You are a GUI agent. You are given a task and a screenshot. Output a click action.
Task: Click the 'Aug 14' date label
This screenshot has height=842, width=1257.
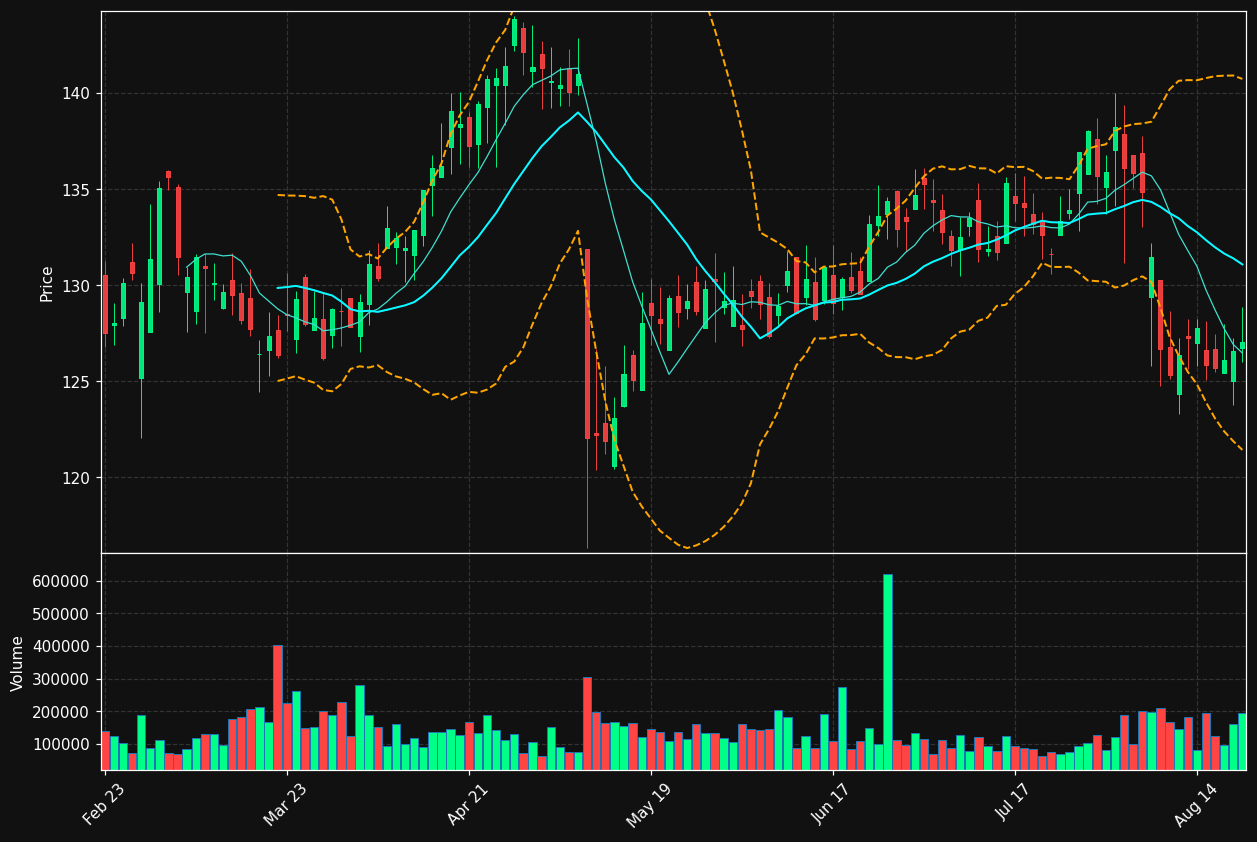pos(1196,804)
